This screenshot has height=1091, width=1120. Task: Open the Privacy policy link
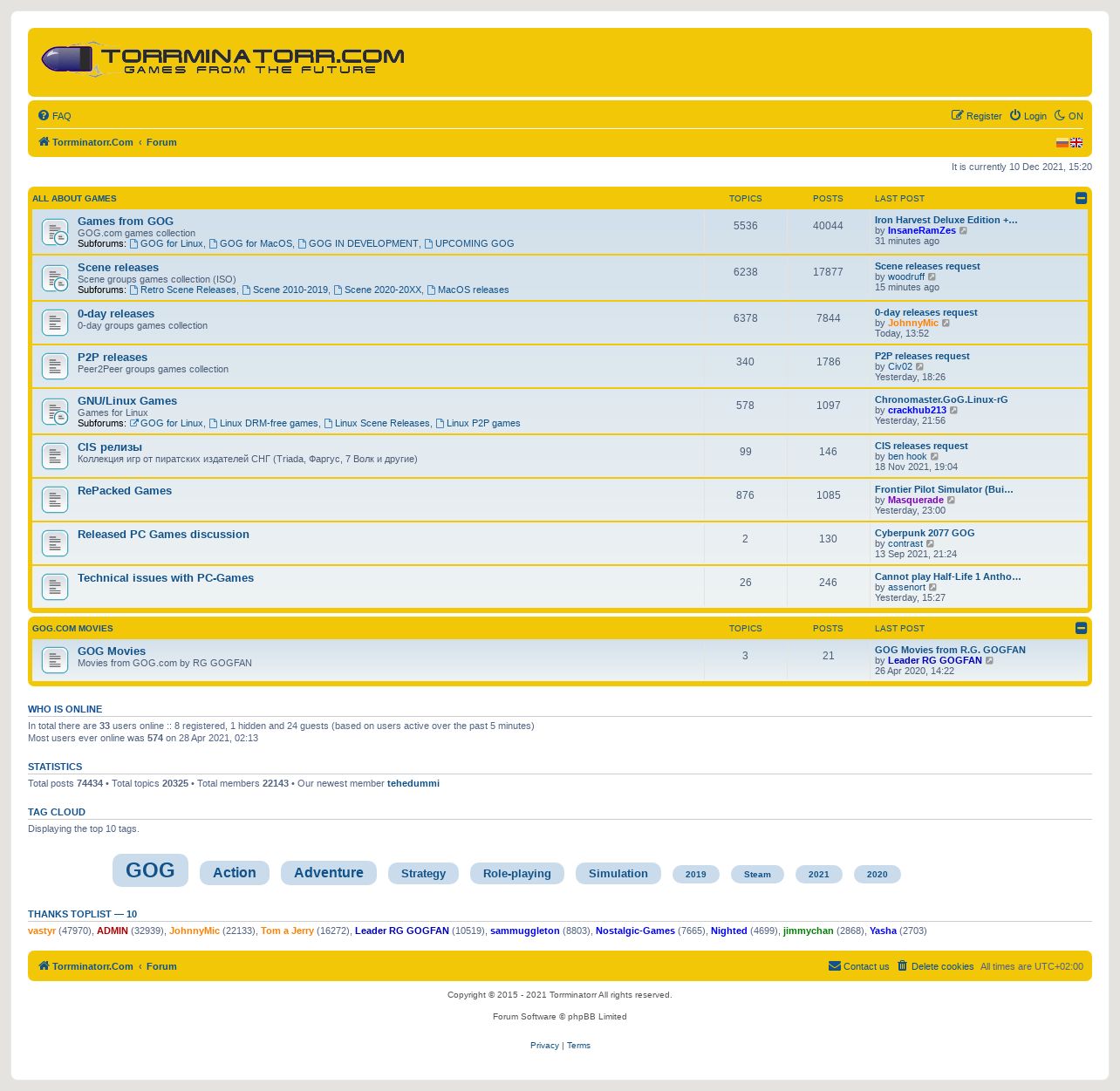click(x=544, y=1046)
